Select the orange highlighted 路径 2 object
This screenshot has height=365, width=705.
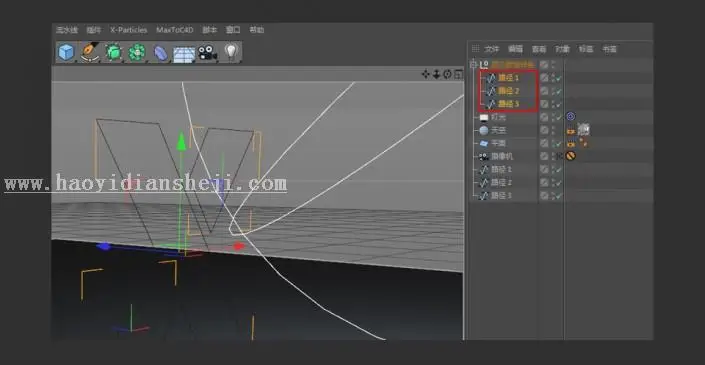[x=509, y=91]
